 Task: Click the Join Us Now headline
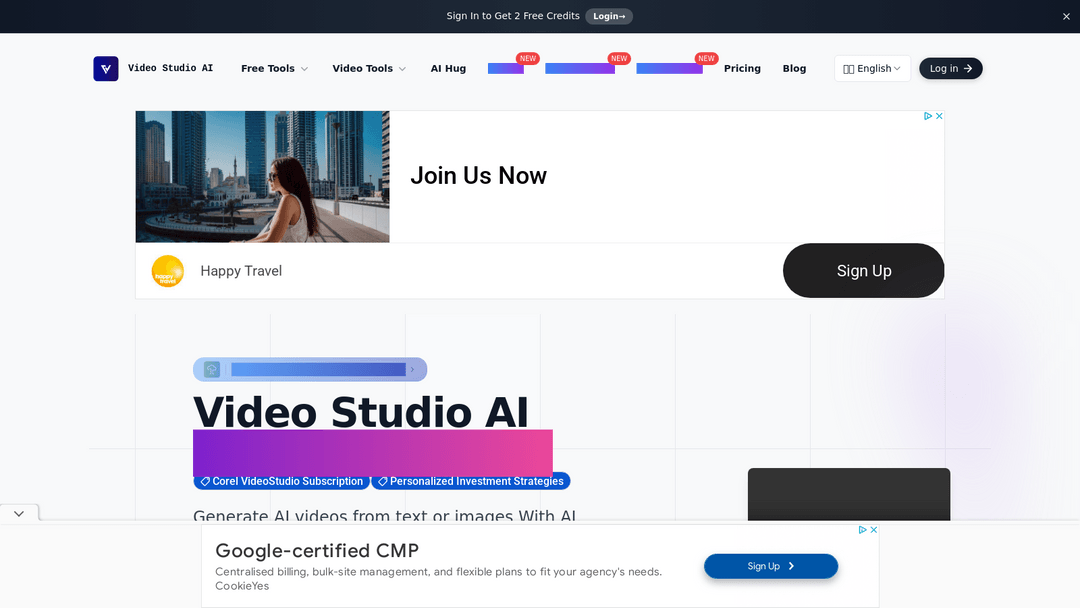[x=478, y=176]
